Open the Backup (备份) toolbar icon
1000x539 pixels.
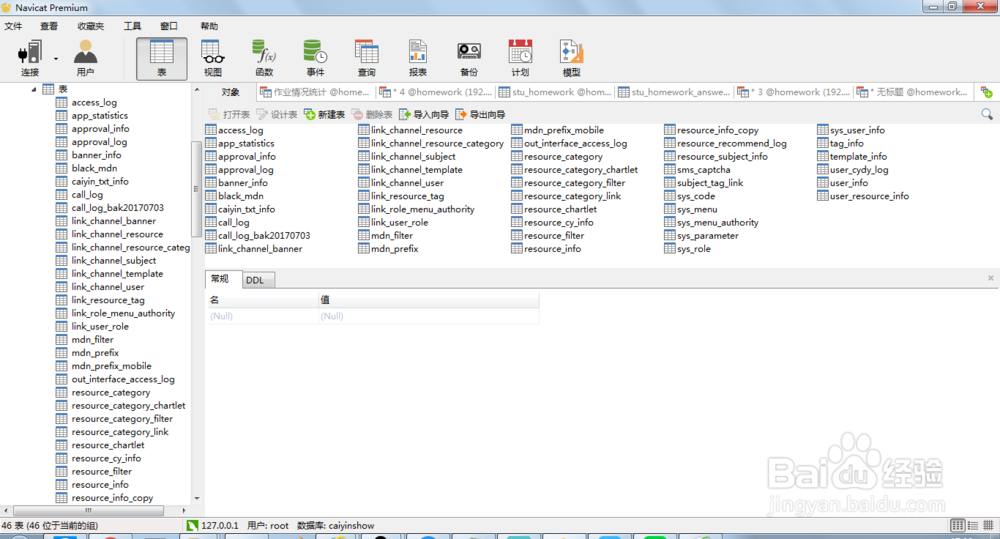click(469, 58)
